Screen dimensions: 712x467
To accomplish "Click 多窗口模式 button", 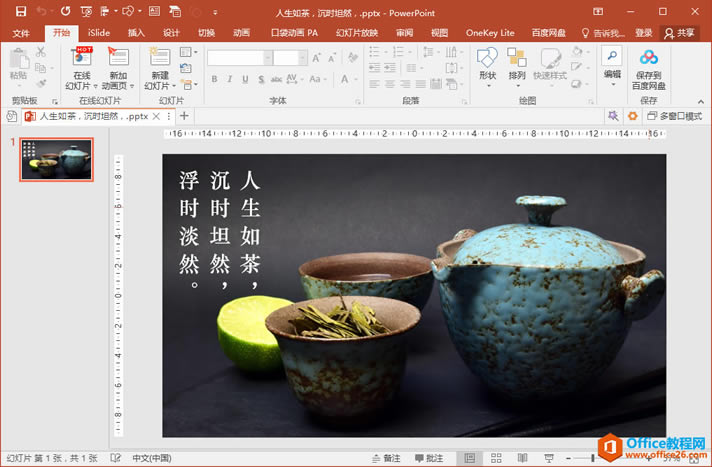I will 674,116.
